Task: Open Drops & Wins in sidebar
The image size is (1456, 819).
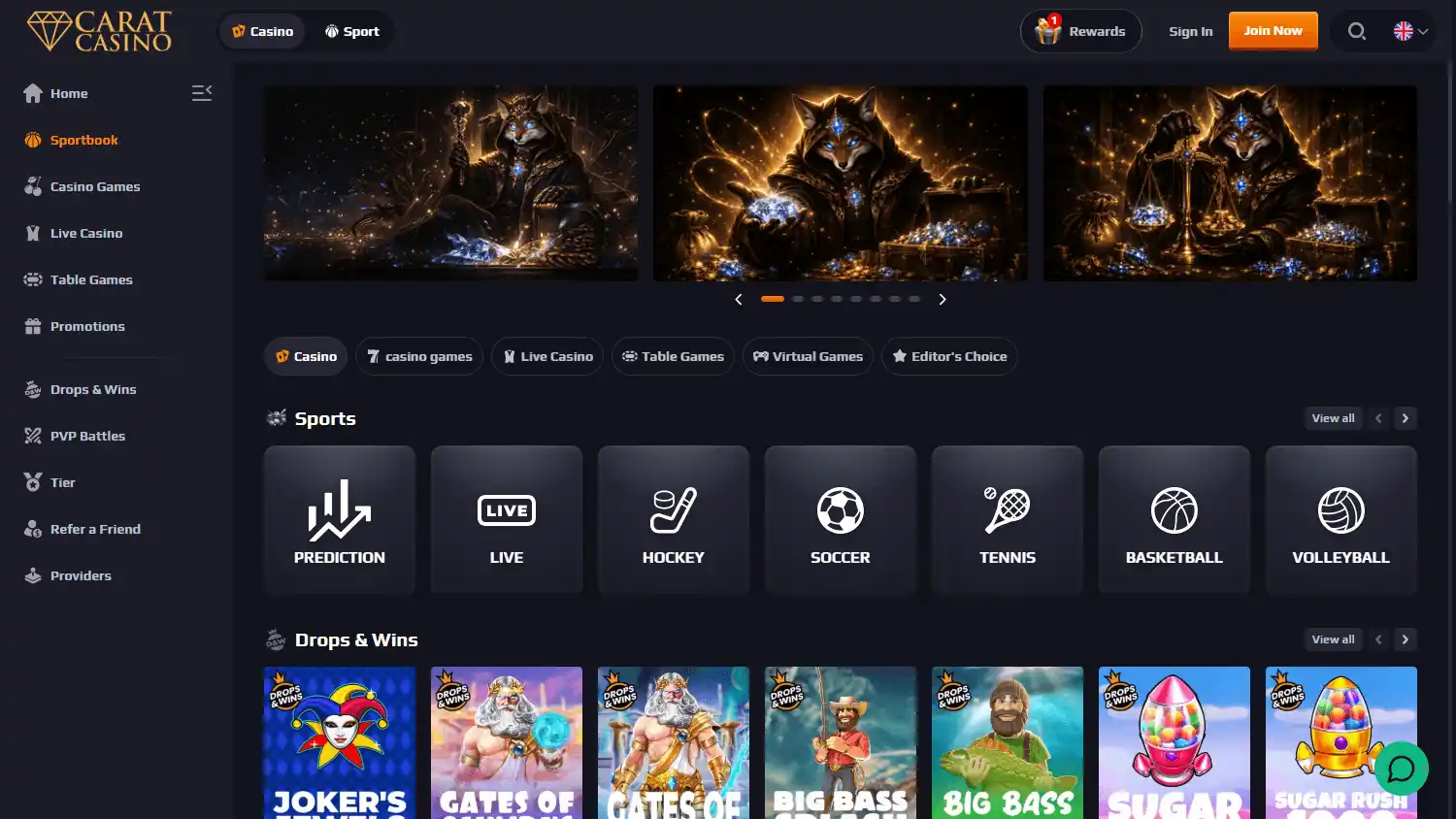Action: (x=81, y=389)
